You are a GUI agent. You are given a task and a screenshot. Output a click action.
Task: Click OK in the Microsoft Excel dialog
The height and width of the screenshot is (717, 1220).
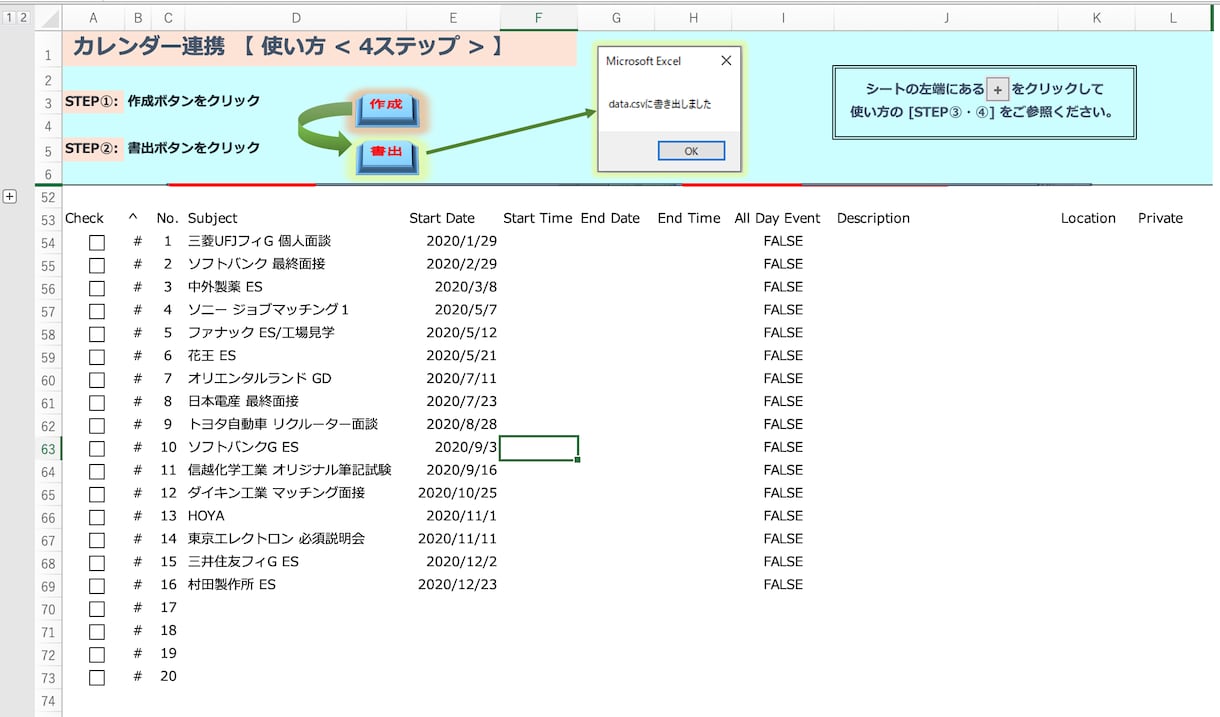[691, 151]
